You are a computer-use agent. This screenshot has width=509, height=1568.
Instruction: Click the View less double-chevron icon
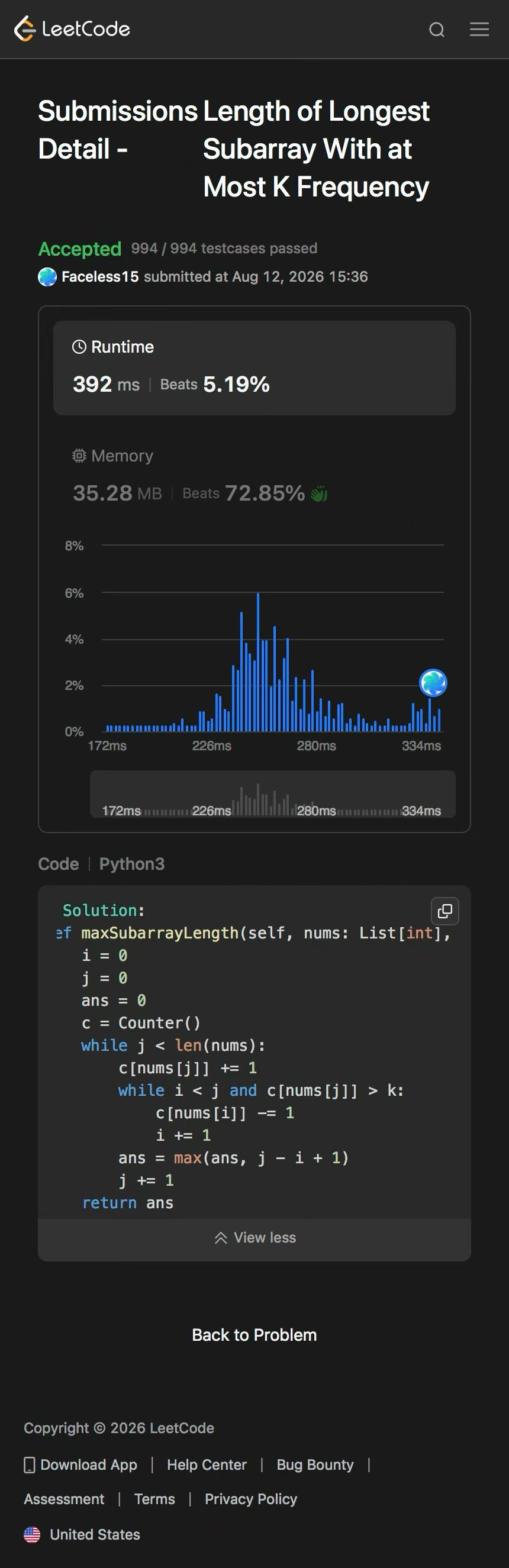(x=220, y=1237)
